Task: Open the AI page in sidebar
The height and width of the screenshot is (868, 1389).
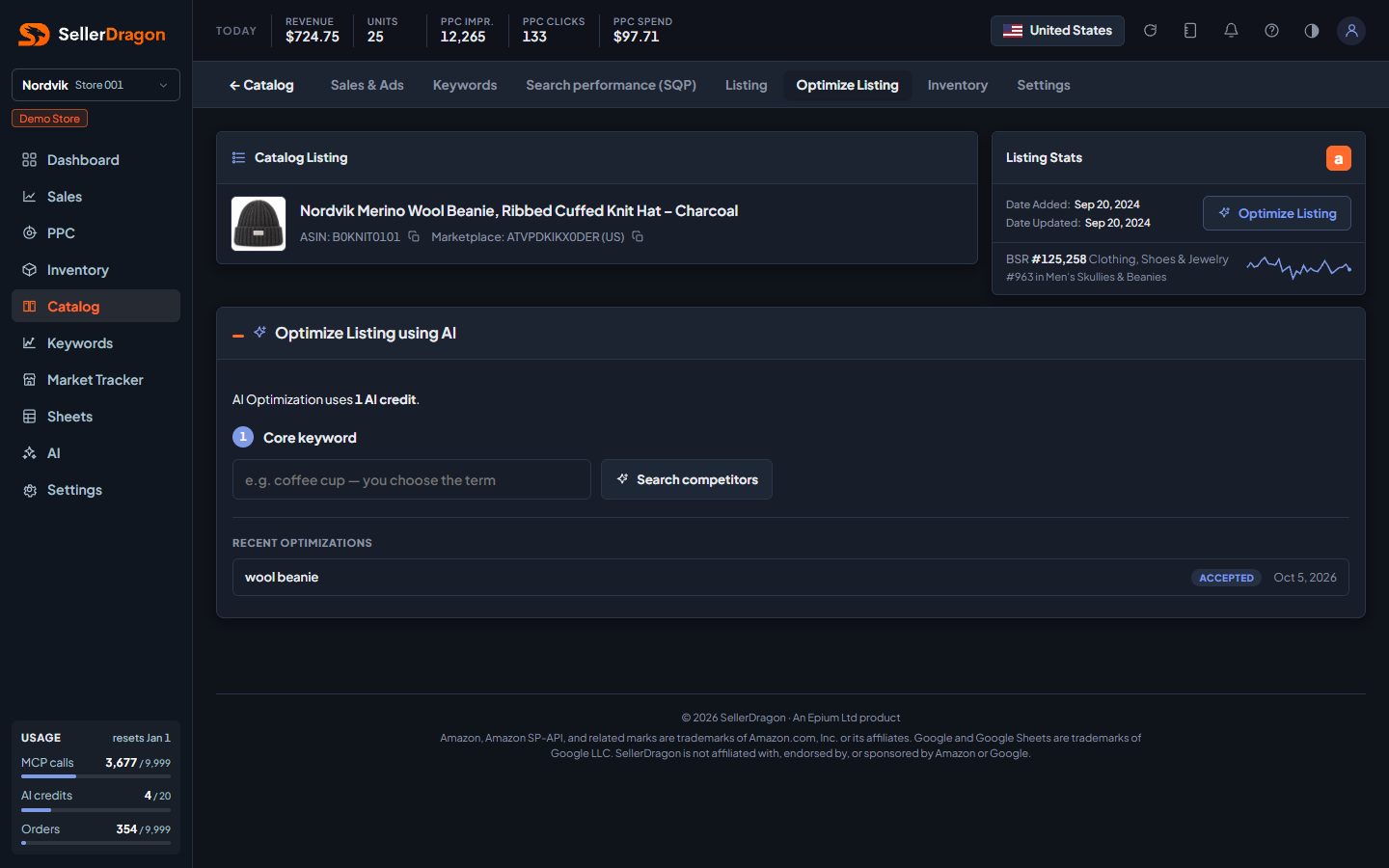Action: (95, 453)
